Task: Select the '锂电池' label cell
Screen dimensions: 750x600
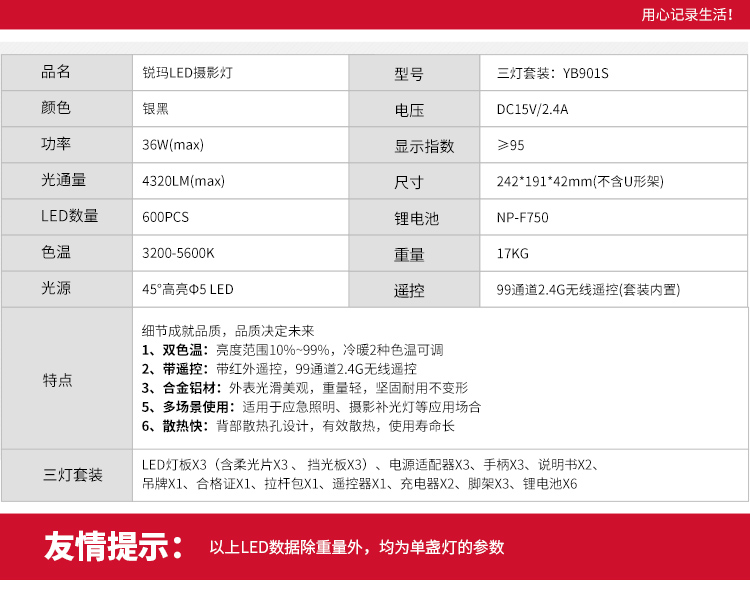Action: click(x=414, y=217)
